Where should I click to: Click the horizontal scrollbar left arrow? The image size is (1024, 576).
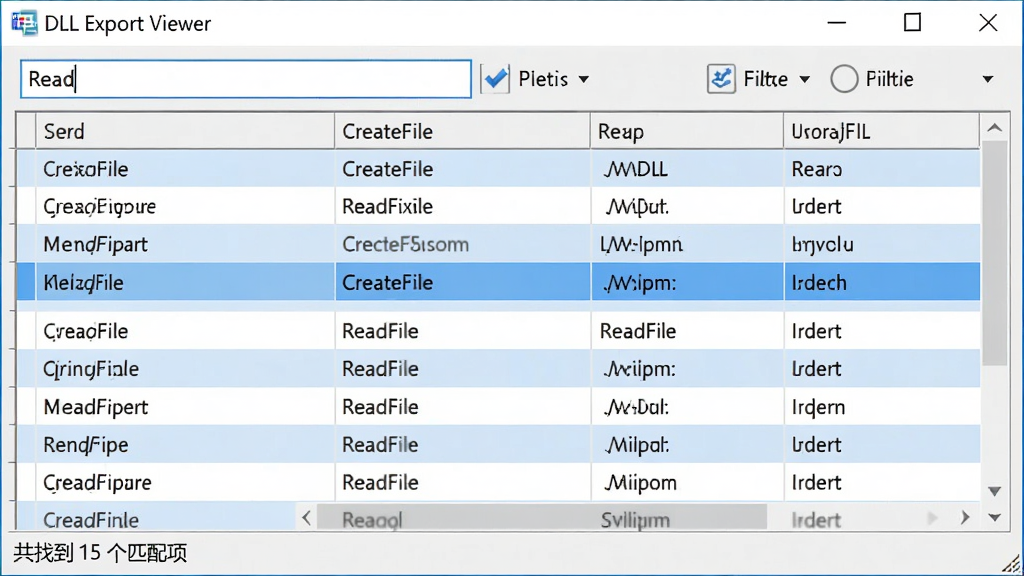[306, 519]
